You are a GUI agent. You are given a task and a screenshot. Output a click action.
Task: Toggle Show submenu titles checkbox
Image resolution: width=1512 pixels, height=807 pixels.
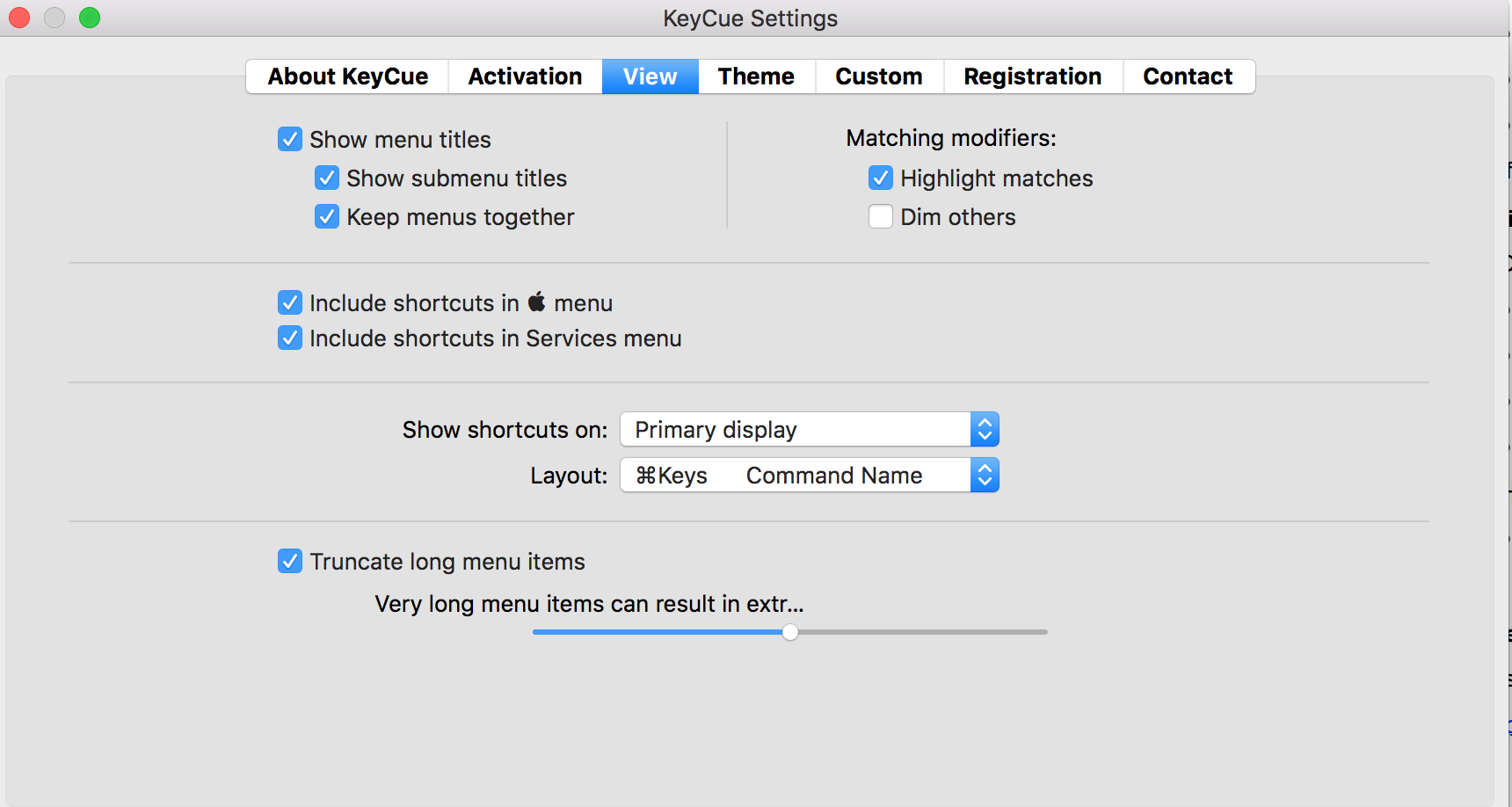(327, 178)
